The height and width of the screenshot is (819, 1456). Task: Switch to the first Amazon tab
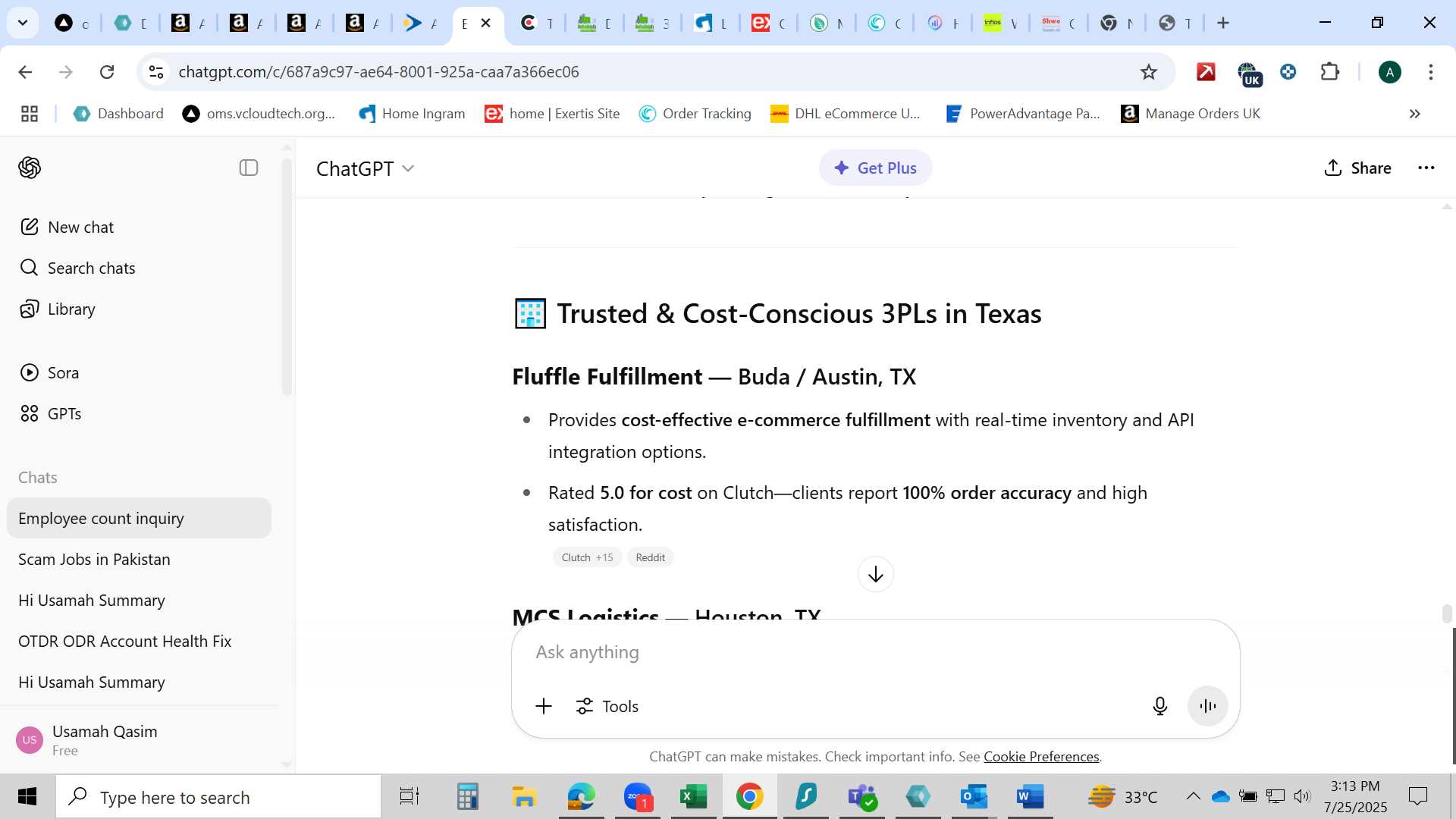187,23
